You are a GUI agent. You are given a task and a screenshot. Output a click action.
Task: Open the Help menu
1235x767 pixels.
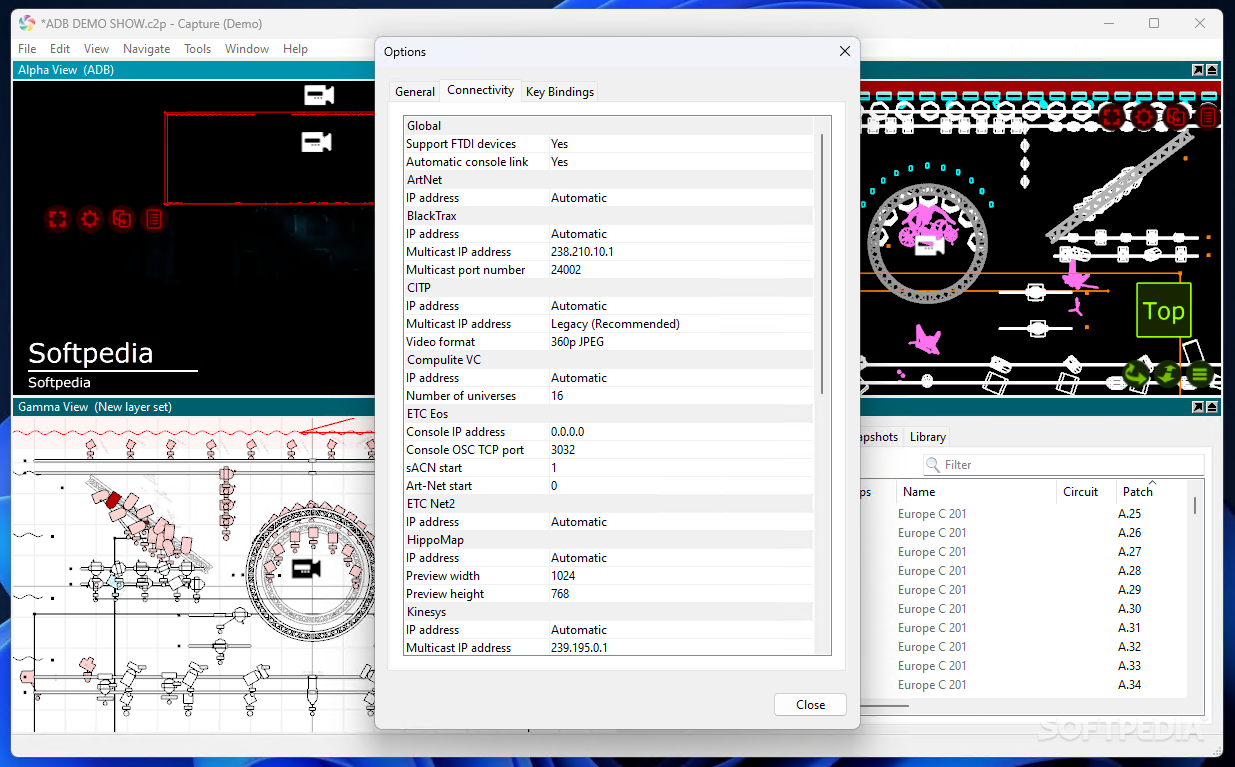click(x=295, y=49)
